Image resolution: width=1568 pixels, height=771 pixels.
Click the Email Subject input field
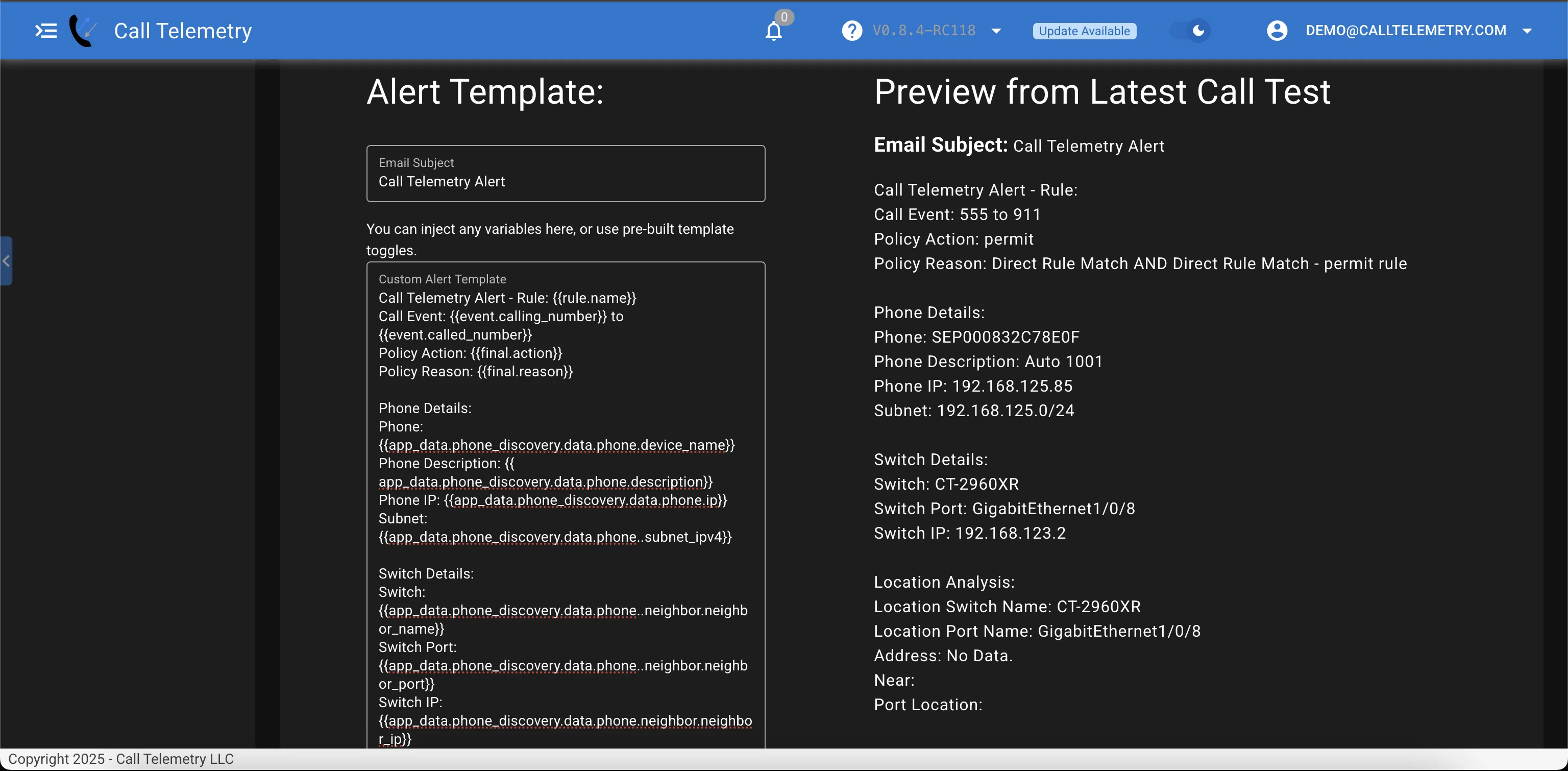pos(566,174)
